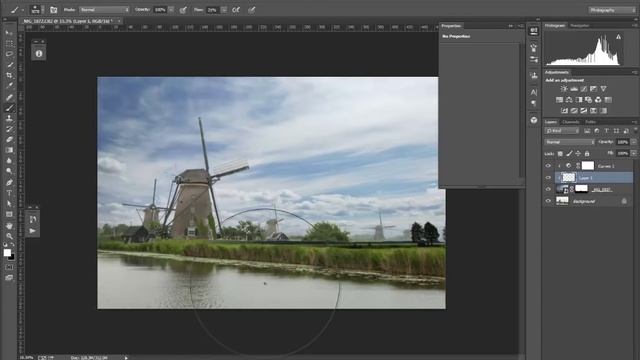The width and height of the screenshot is (640, 360).
Task: Open the Opacity slider dropdown in options bar
Action: (x=171, y=9)
